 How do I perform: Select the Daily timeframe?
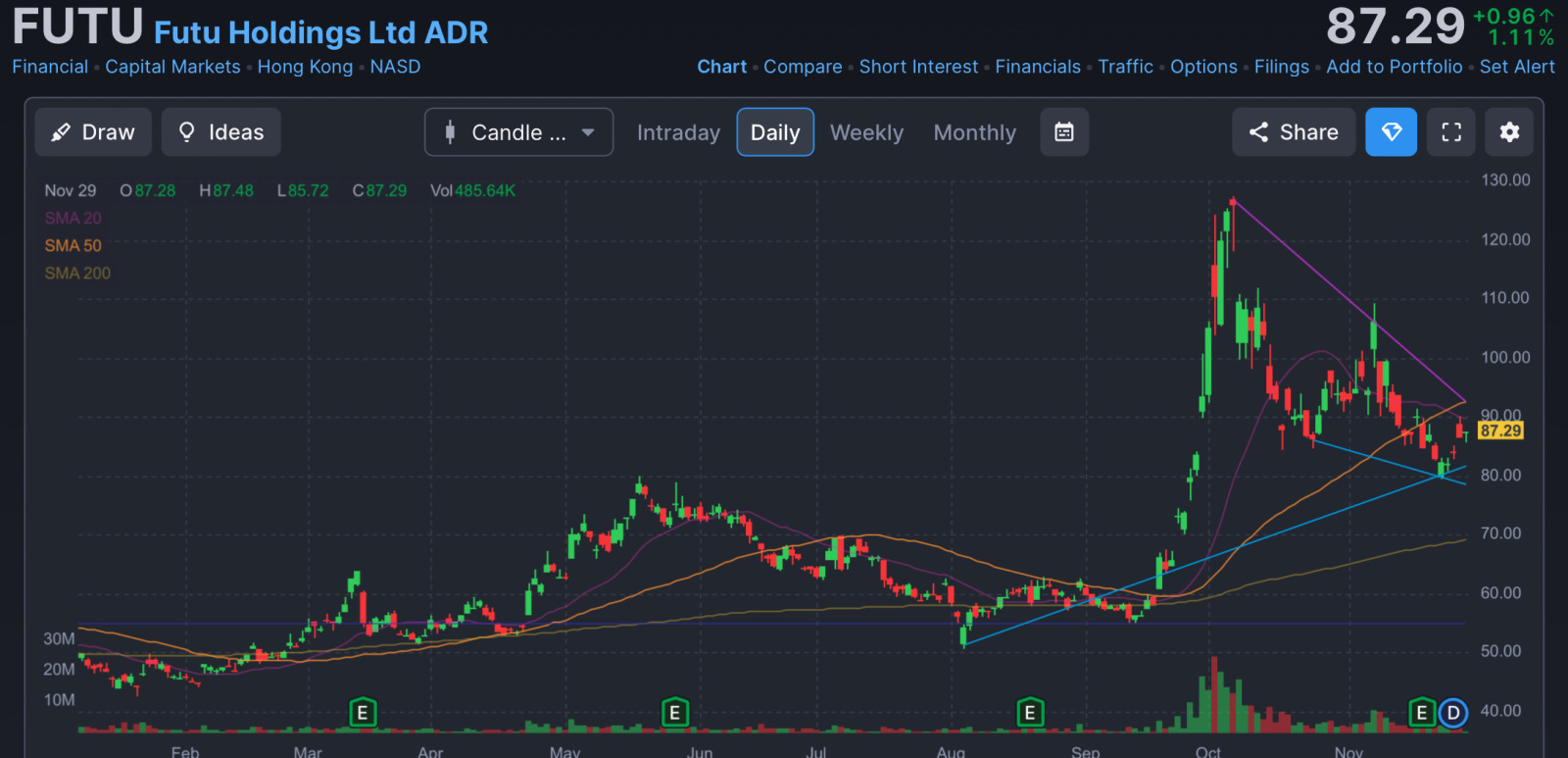click(x=775, y=132)
